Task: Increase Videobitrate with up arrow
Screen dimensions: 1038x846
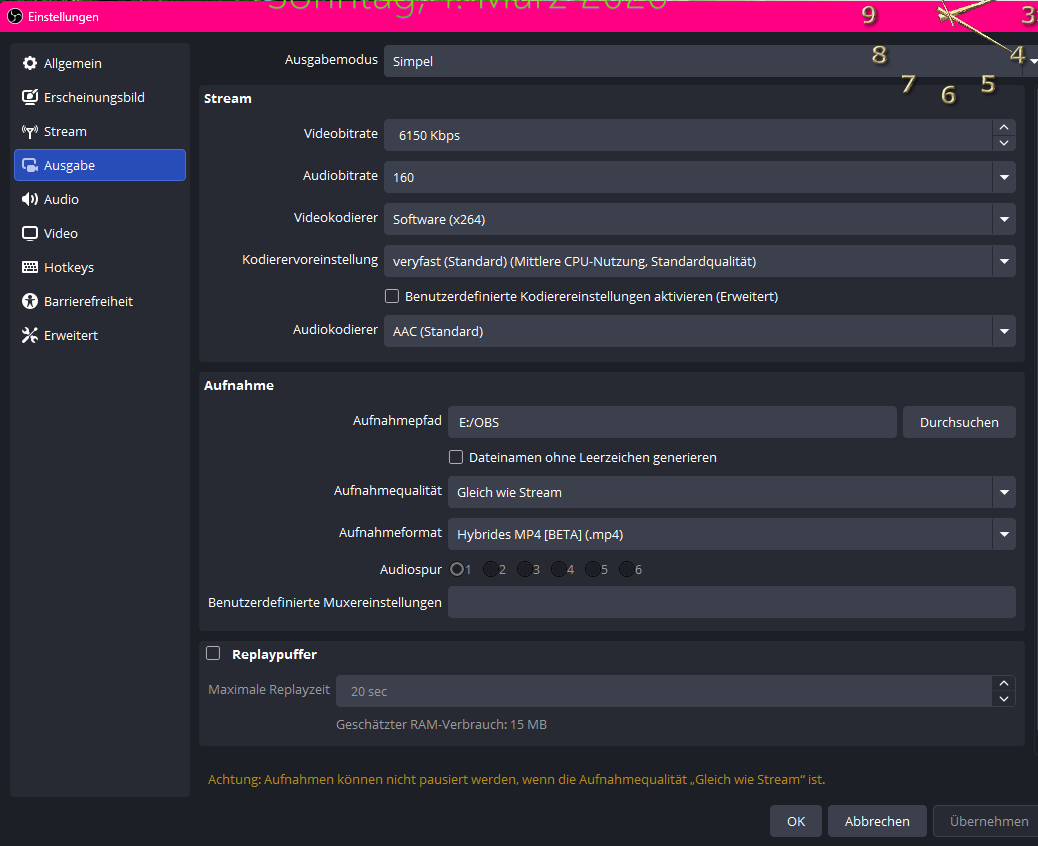Action: click(x=1004, y=127)
